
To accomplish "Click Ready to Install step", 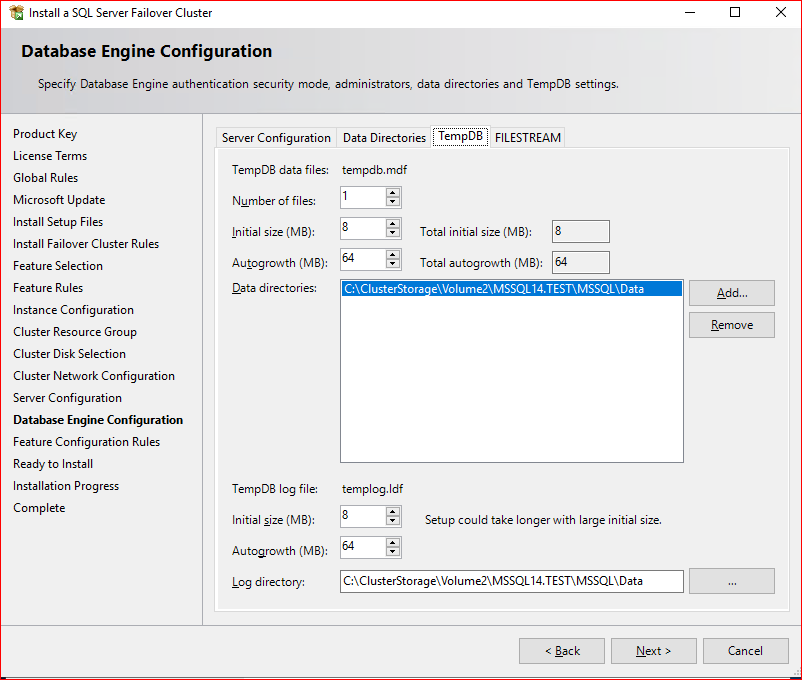I will coord(53,464).
